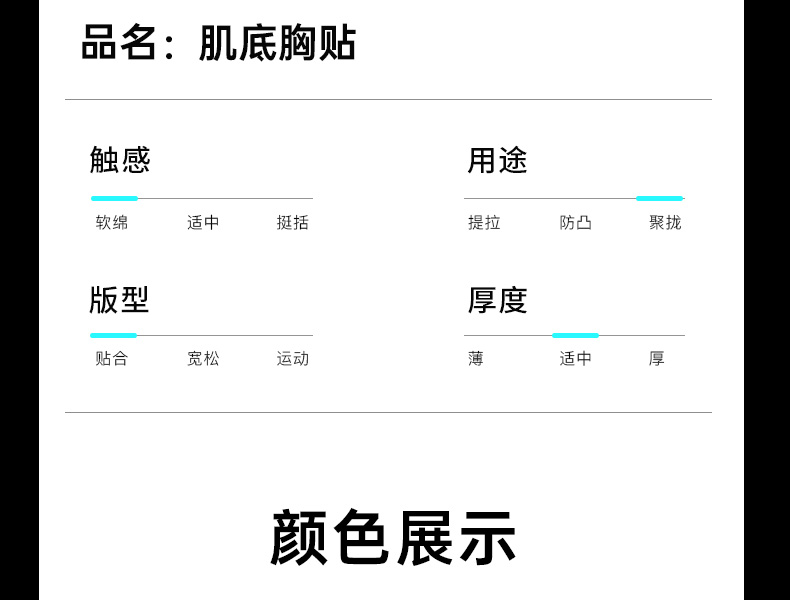Select 贴合 under 版型

pos(112,358)
